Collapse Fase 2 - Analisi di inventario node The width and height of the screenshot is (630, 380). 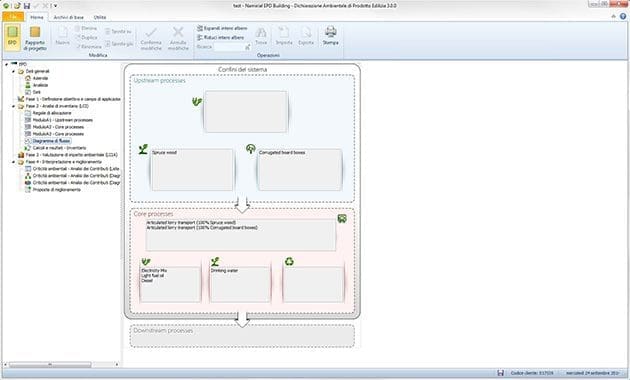14,106
